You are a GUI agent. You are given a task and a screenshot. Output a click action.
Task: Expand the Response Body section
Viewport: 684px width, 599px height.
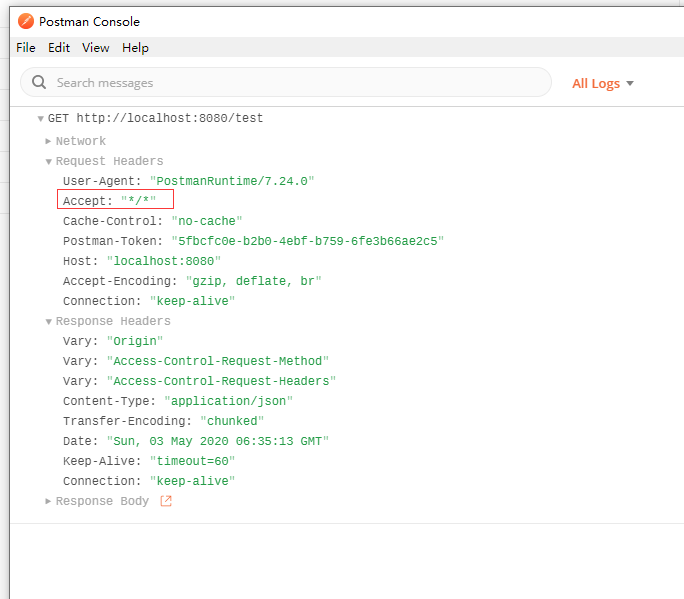48,501
